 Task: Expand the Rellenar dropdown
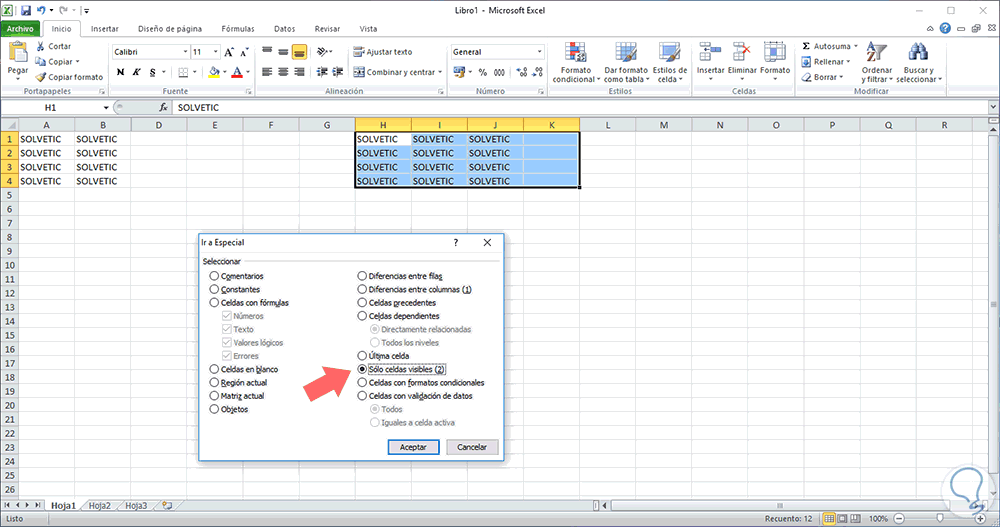tap(848, 62)
